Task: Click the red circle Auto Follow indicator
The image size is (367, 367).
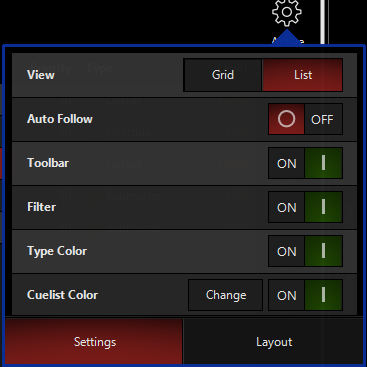Action: click(x=286, y=119)
